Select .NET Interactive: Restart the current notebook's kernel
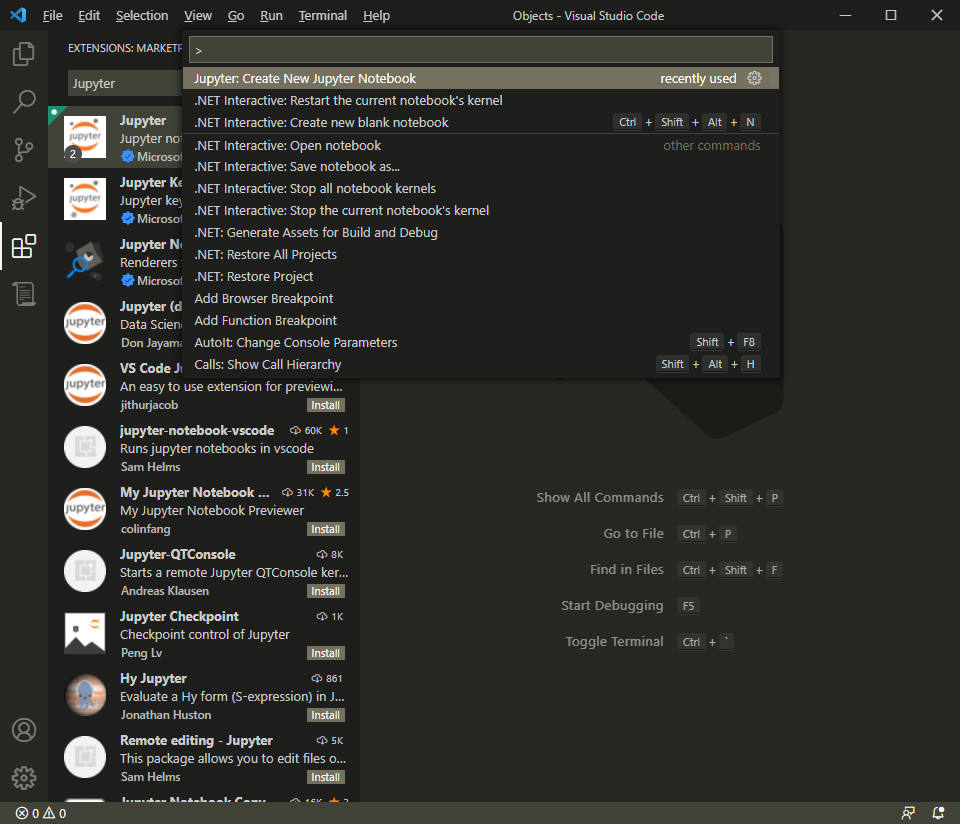Viewport: 960px width, 824px height. [481, 100]
